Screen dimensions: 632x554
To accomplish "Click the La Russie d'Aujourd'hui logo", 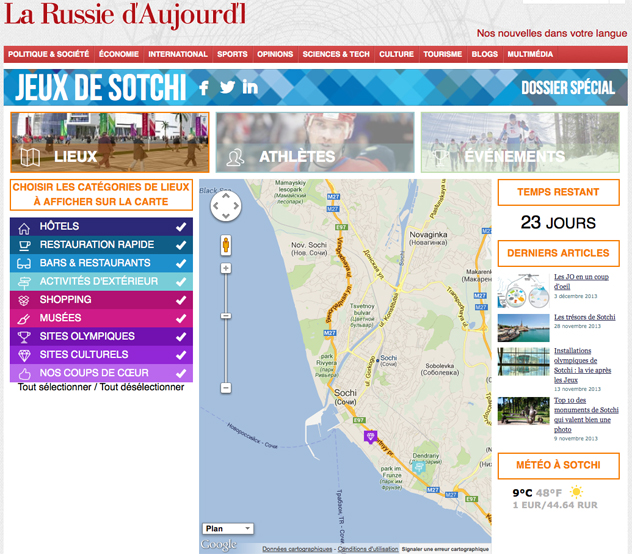I will point(125,15).
